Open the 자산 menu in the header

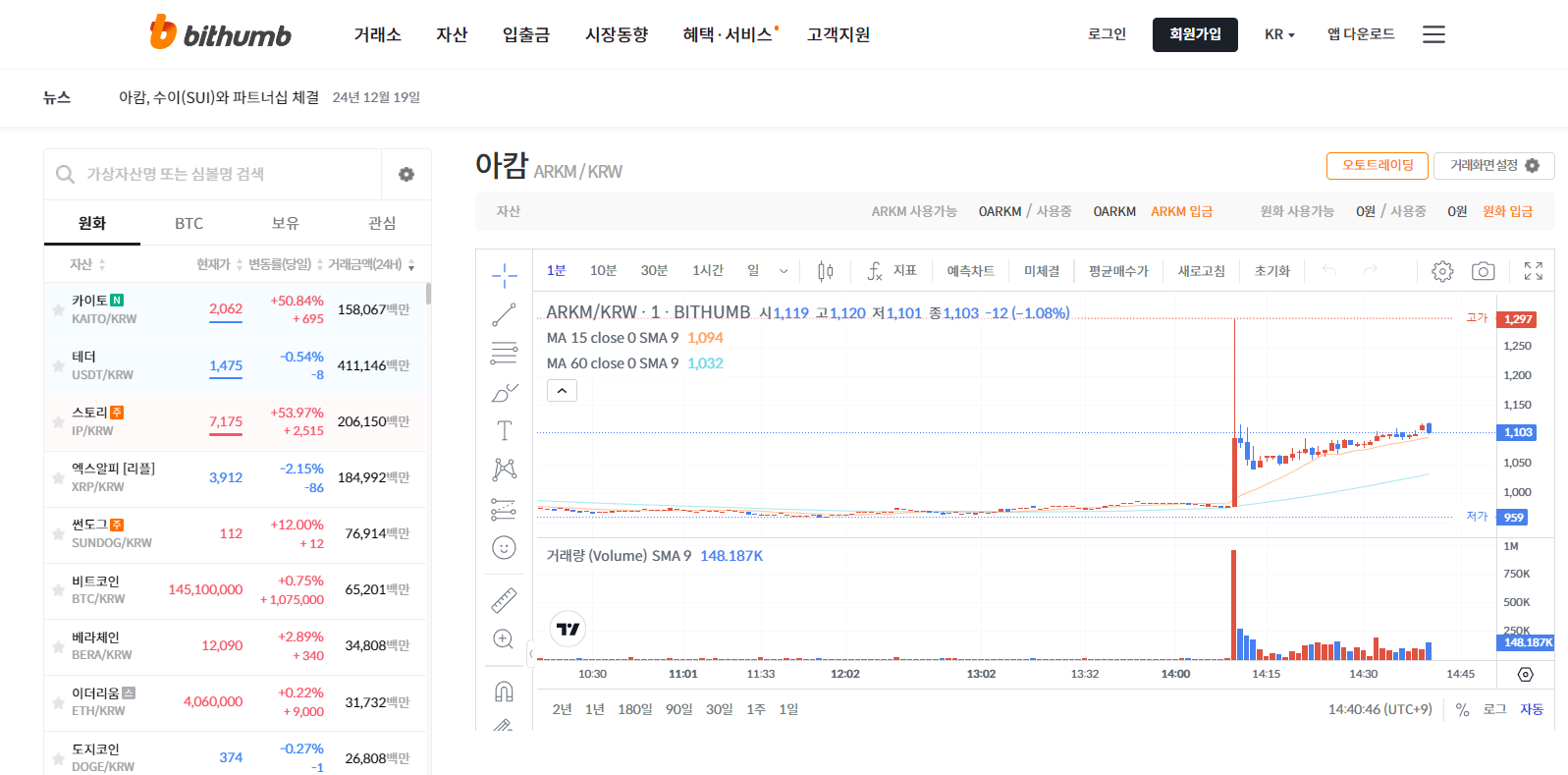452,34
